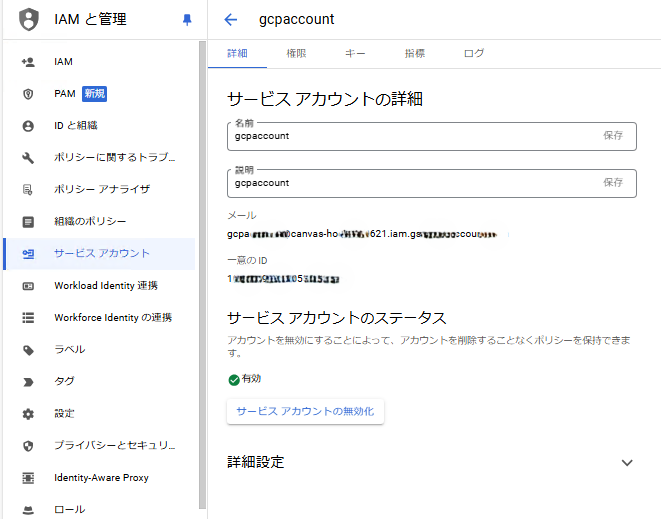Screen dimensions: 661x519
Task: Click the privacy and security shield icon
Action: (28, 446)
